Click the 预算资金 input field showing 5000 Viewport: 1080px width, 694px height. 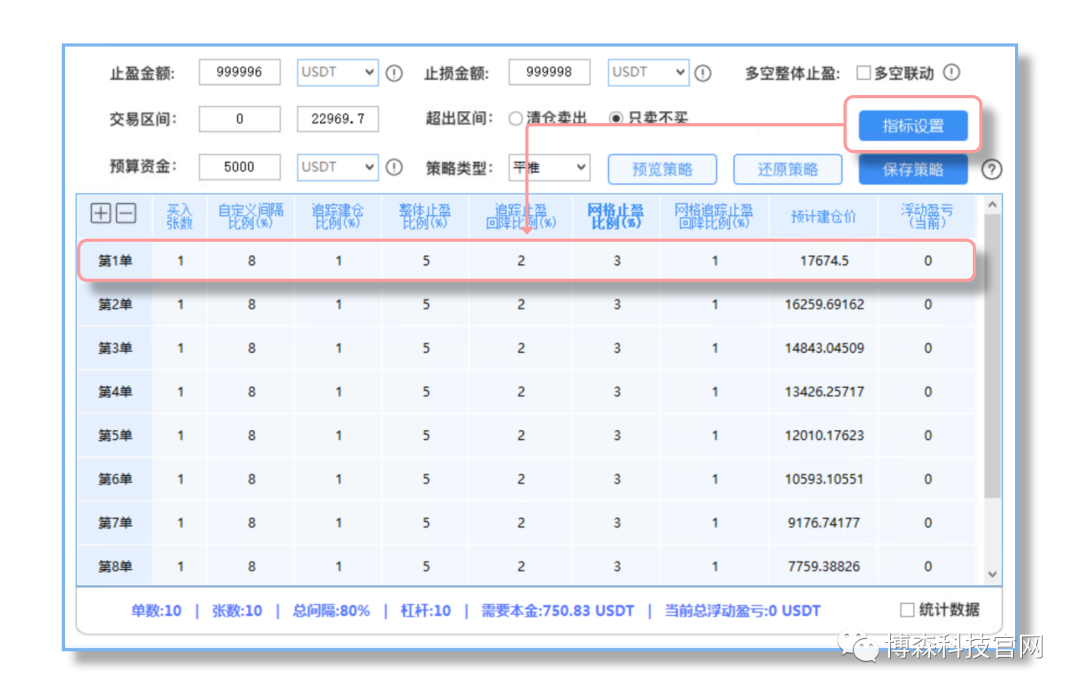coord(239,167)
